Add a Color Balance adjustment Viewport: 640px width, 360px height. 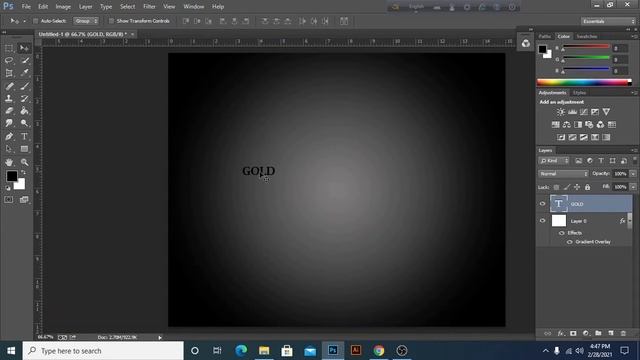(x=567, y=125)
